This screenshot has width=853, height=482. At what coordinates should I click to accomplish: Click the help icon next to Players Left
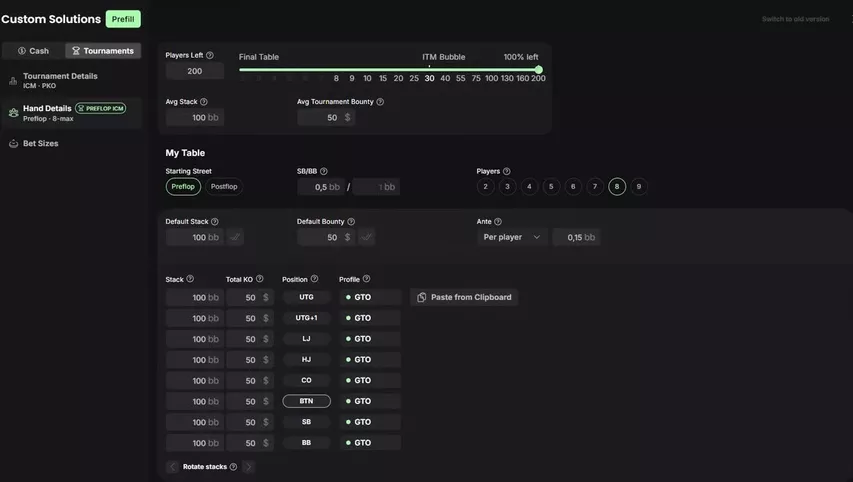[210, 55]
